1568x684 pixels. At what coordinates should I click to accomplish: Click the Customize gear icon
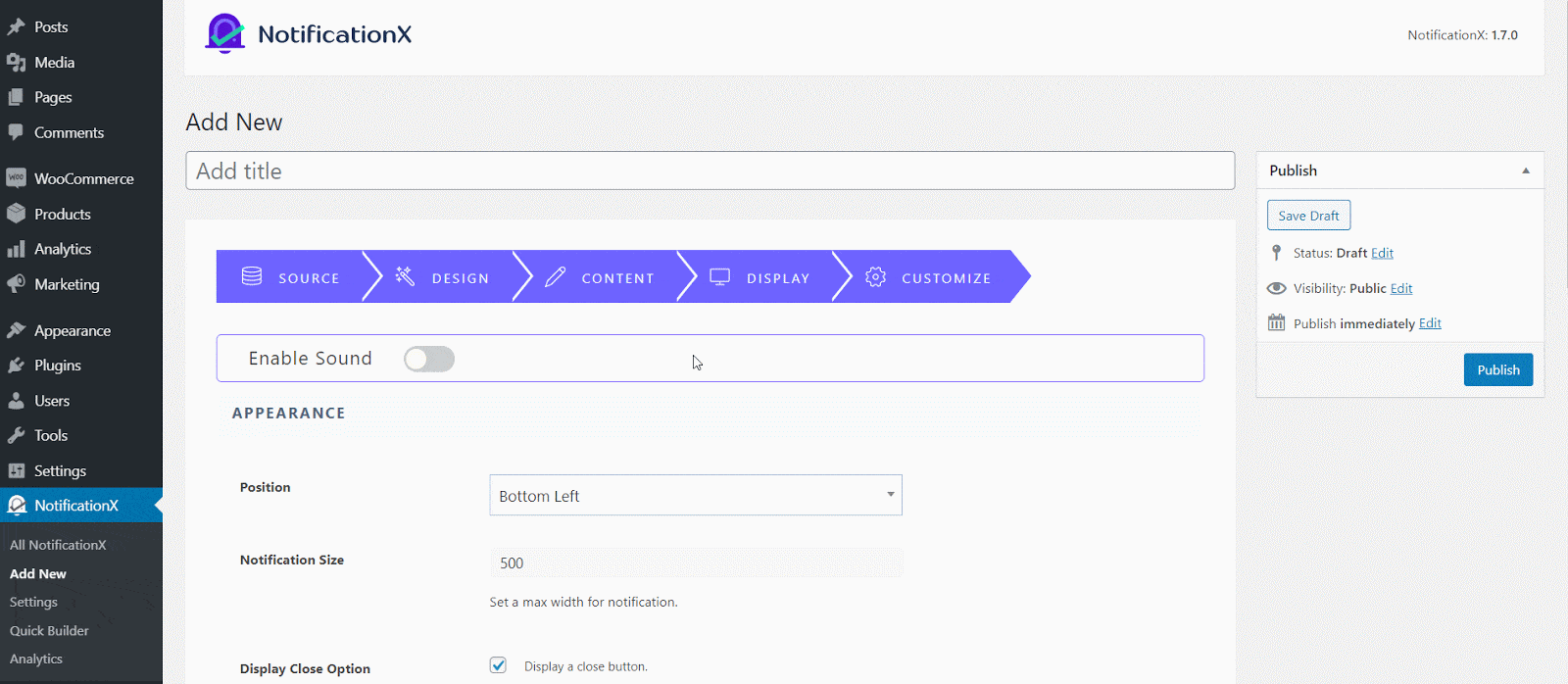pyautogui.click(x=875, y=277)
